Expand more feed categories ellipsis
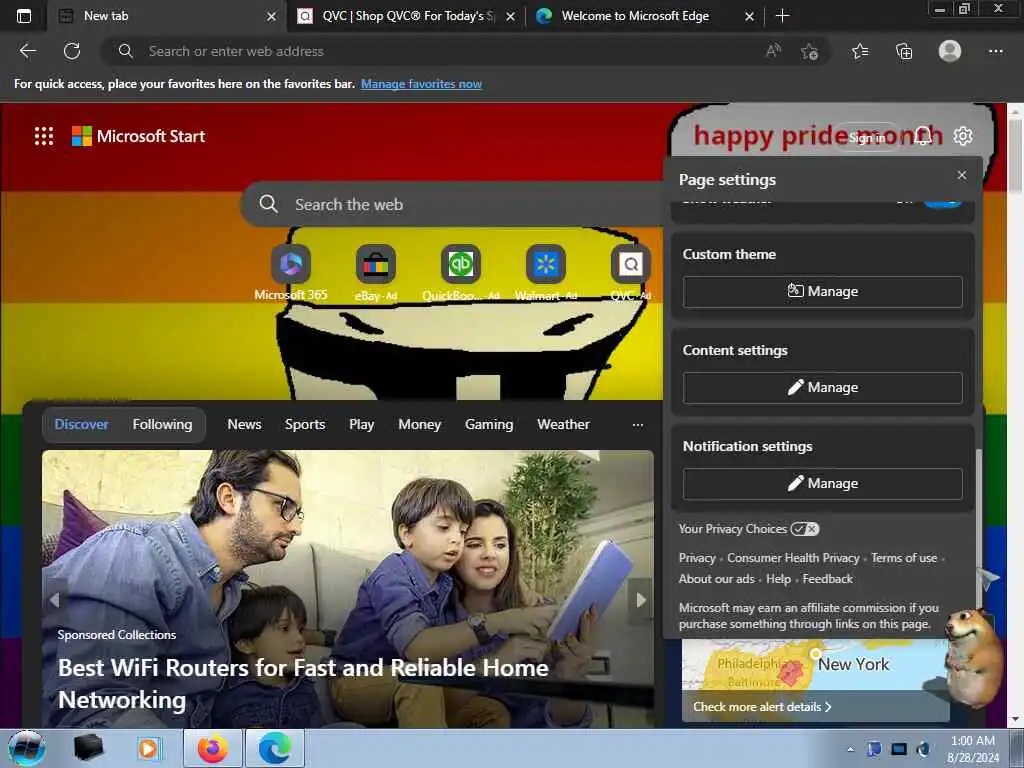 [x=638, y=424]
